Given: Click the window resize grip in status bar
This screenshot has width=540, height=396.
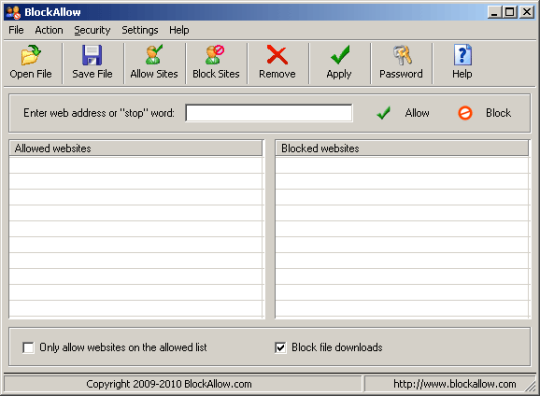Looking at the screenshot, I should click(530, 386).
